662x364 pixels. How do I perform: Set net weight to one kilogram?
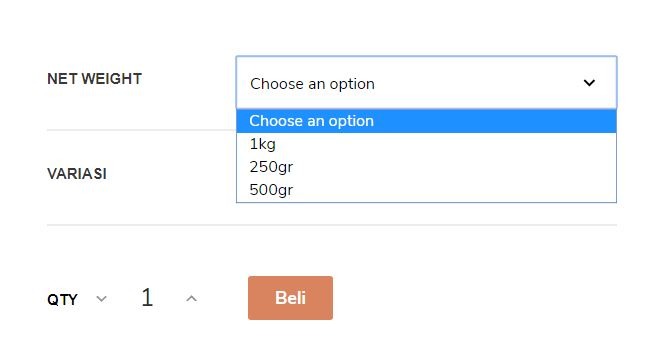click(426, 144)
